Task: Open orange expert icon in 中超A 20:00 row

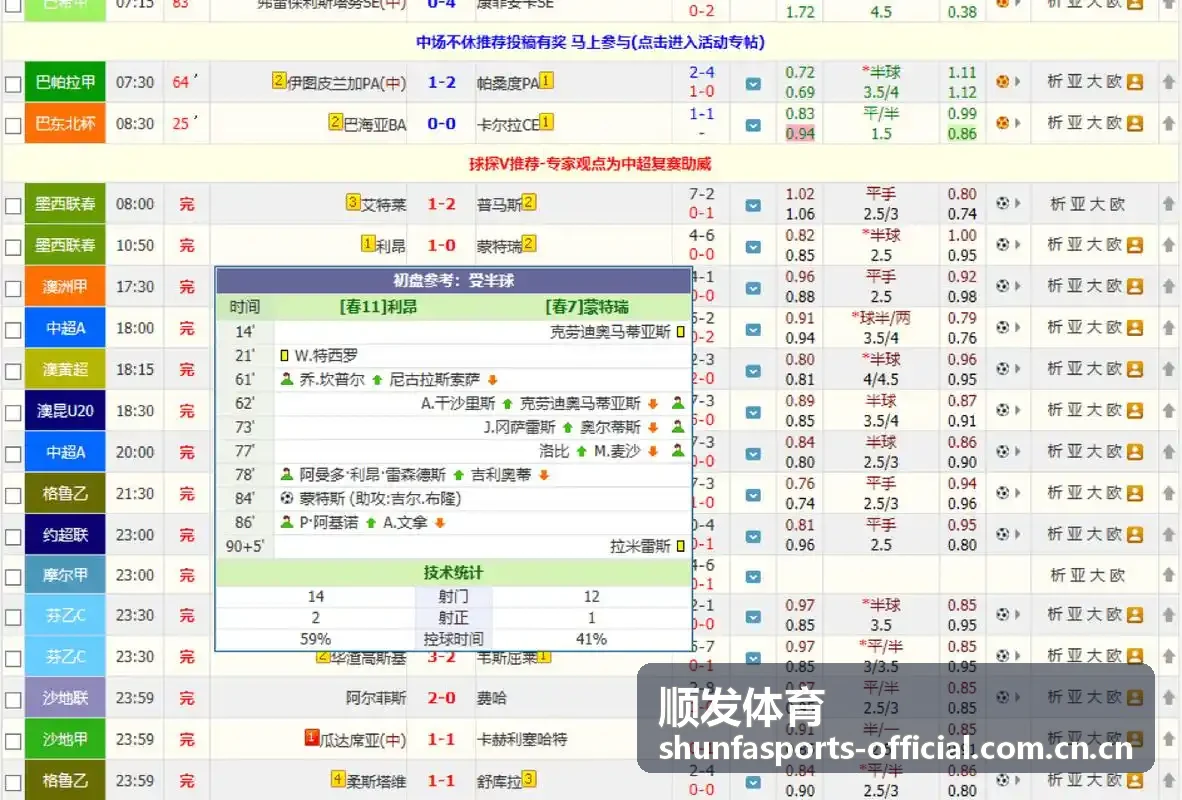Action: pos(1135,452)
